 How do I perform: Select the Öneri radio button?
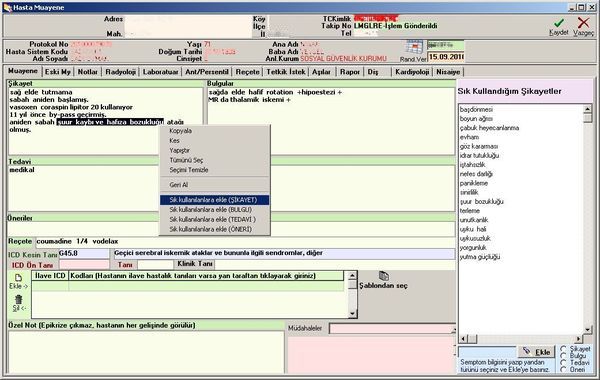point(563,369)
